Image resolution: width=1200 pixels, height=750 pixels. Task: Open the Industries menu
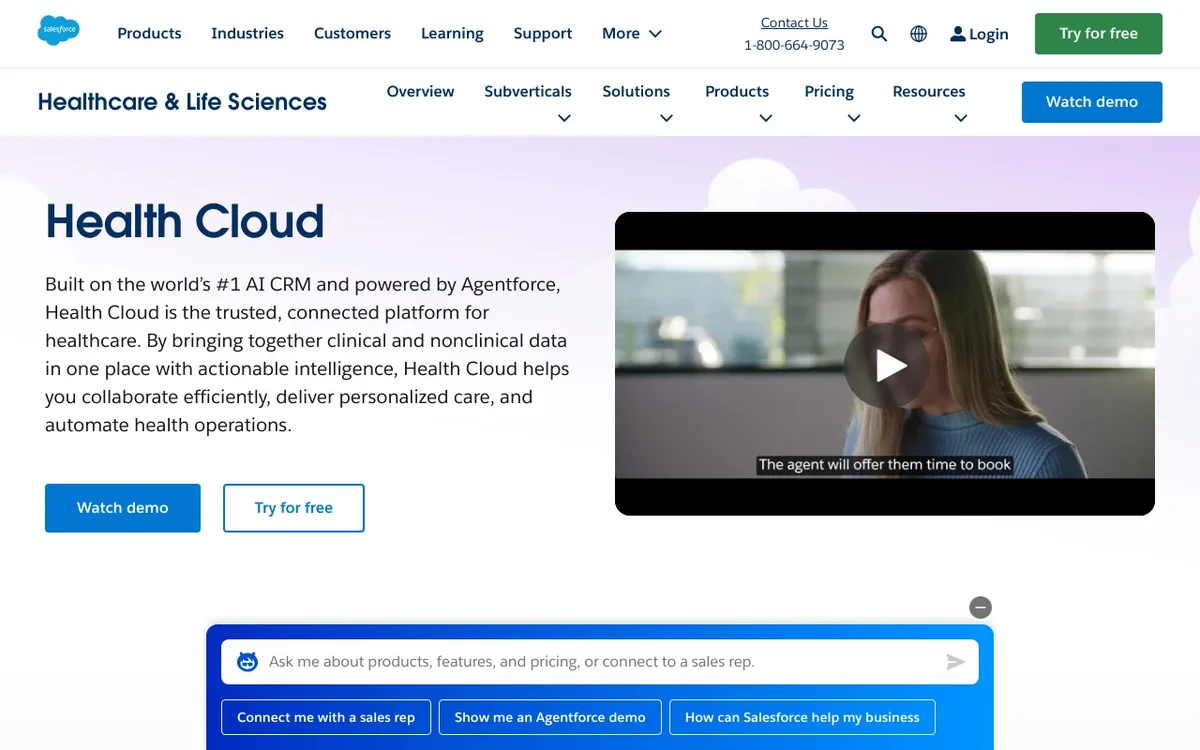[247, 34]
